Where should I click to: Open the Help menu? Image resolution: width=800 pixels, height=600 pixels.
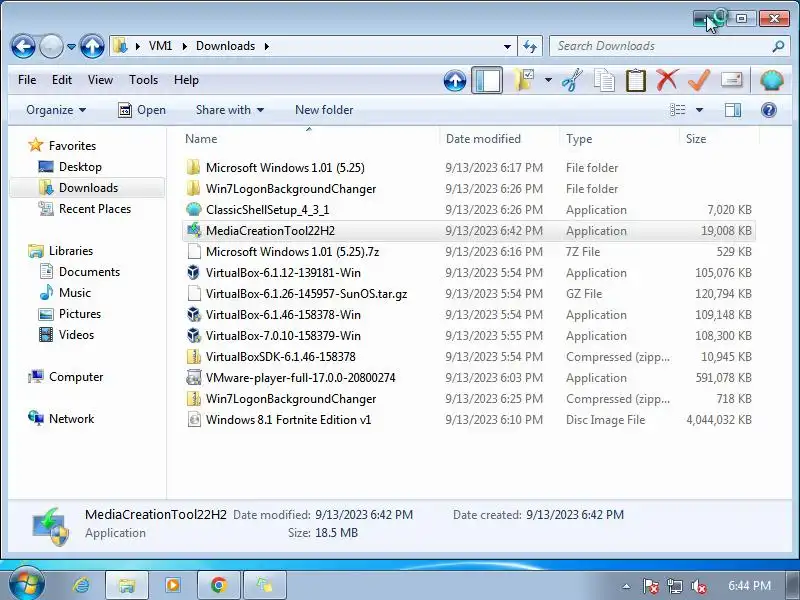(186, 80)
